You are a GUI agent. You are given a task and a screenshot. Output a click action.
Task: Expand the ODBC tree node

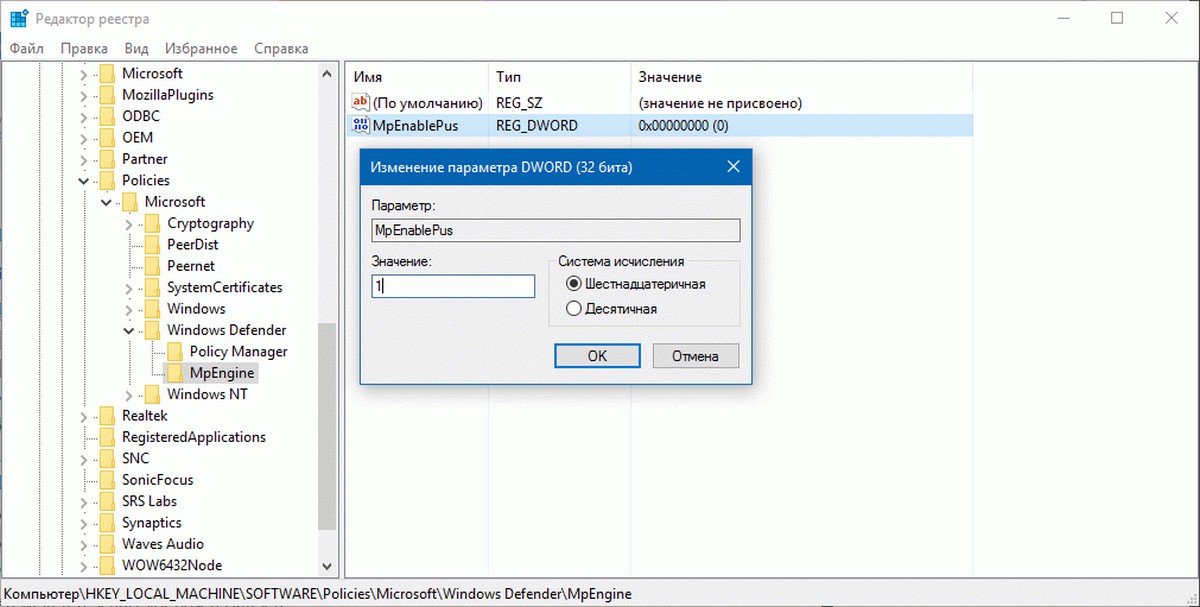(83, 116)
